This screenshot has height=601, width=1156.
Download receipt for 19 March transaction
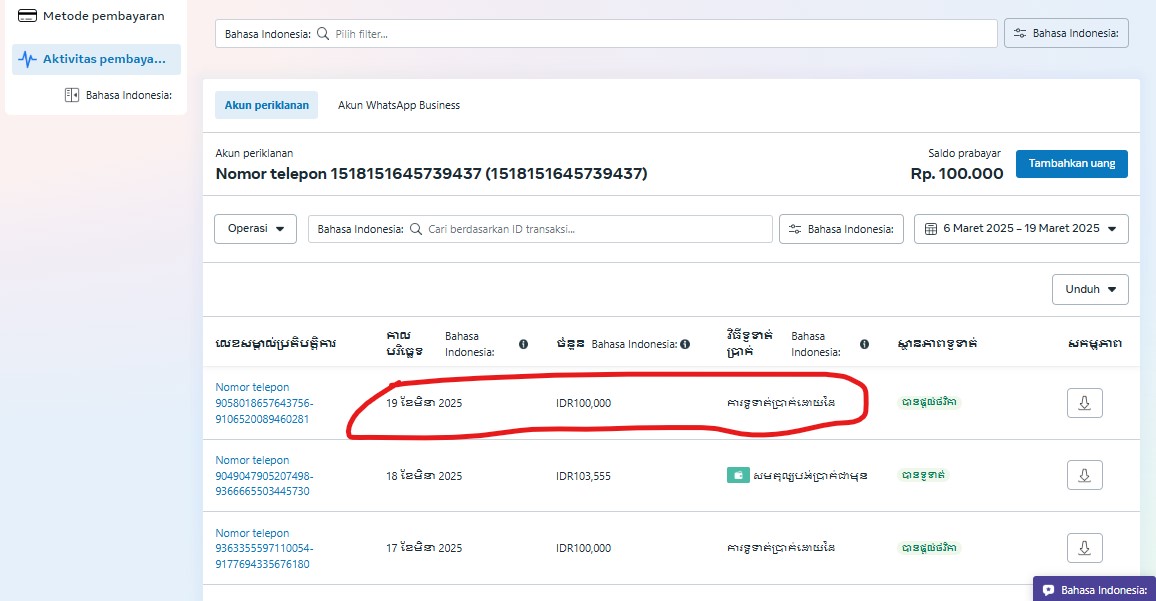pyautogui.click(x=1084, y=403)
